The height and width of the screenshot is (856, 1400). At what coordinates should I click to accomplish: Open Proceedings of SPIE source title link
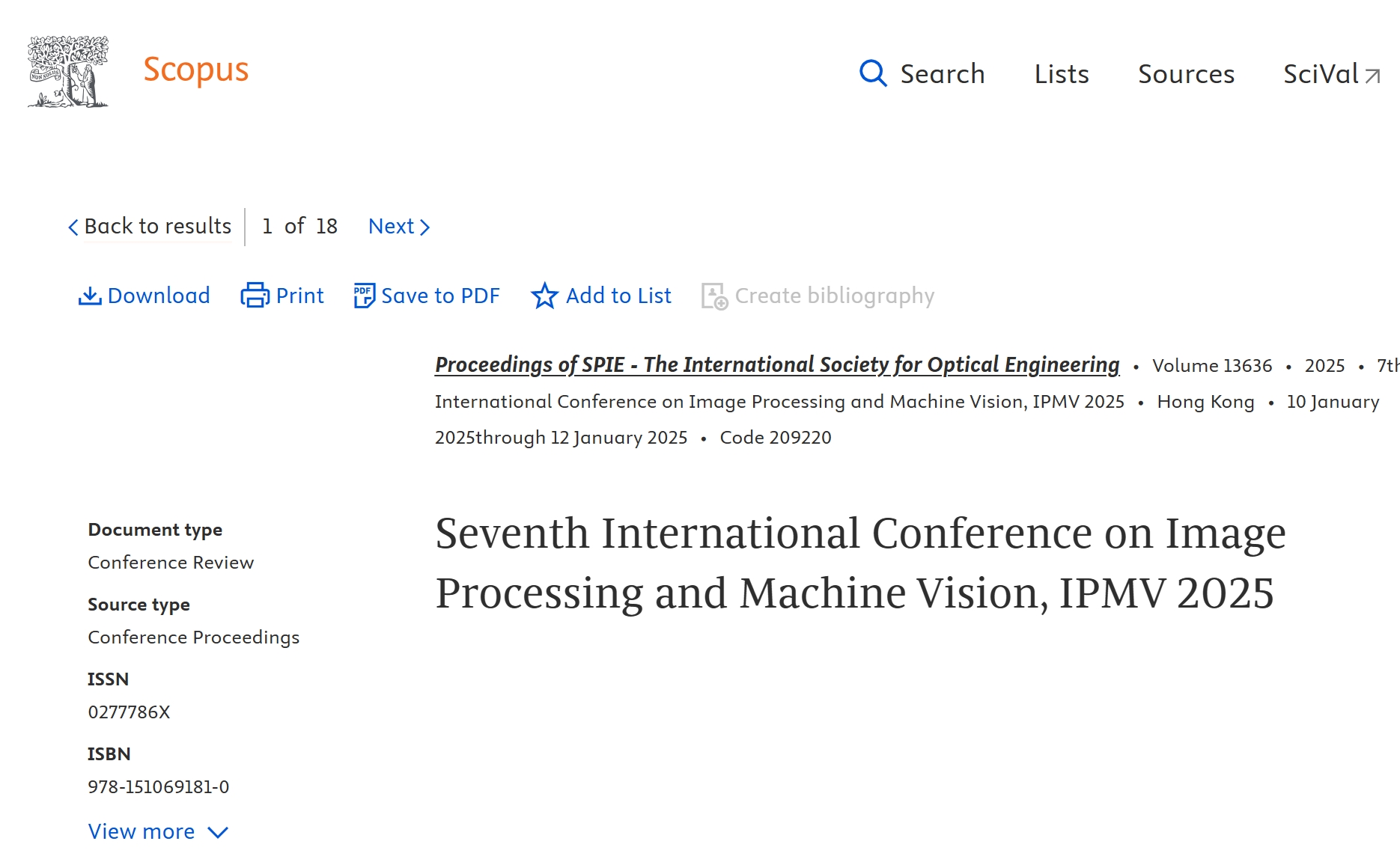click(777, 364)
